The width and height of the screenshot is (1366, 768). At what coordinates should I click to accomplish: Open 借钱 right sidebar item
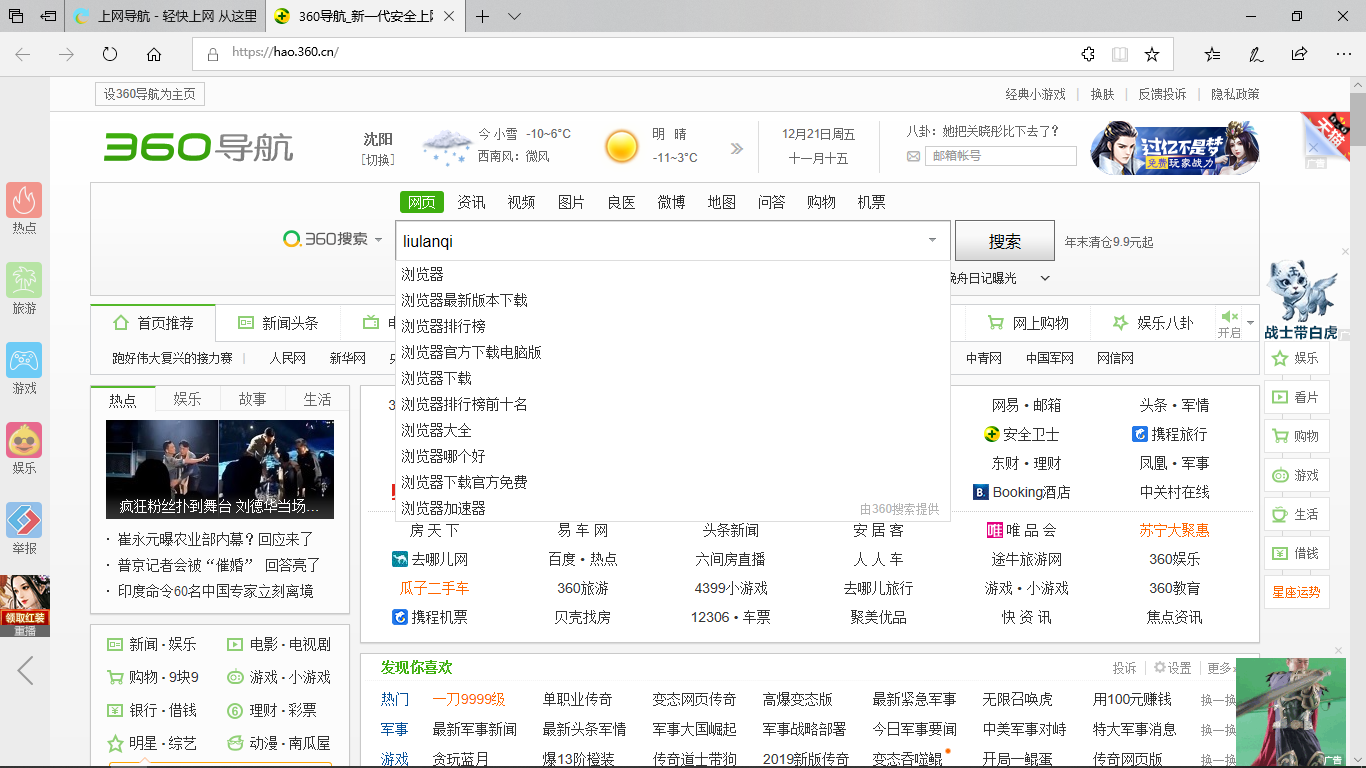[1296, 553]
